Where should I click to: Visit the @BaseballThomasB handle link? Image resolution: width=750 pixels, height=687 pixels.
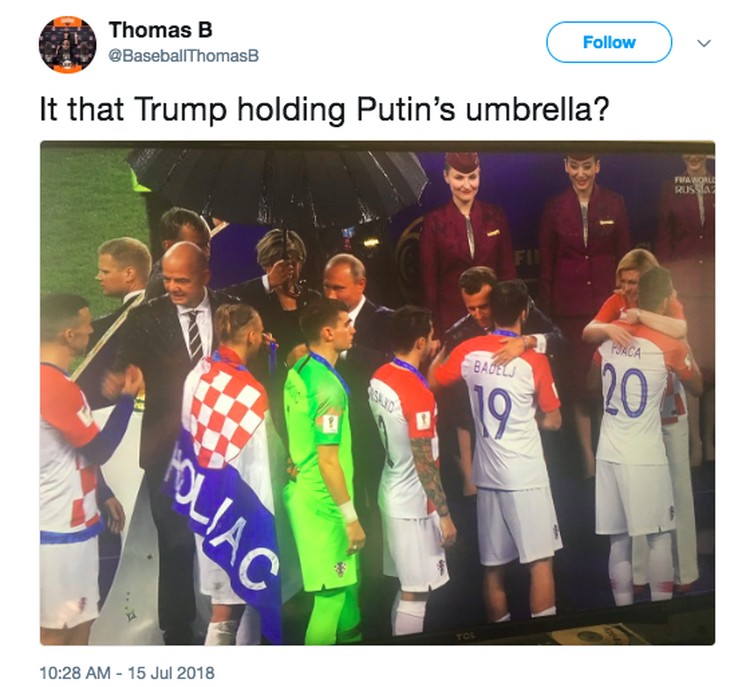click(184, 56)
